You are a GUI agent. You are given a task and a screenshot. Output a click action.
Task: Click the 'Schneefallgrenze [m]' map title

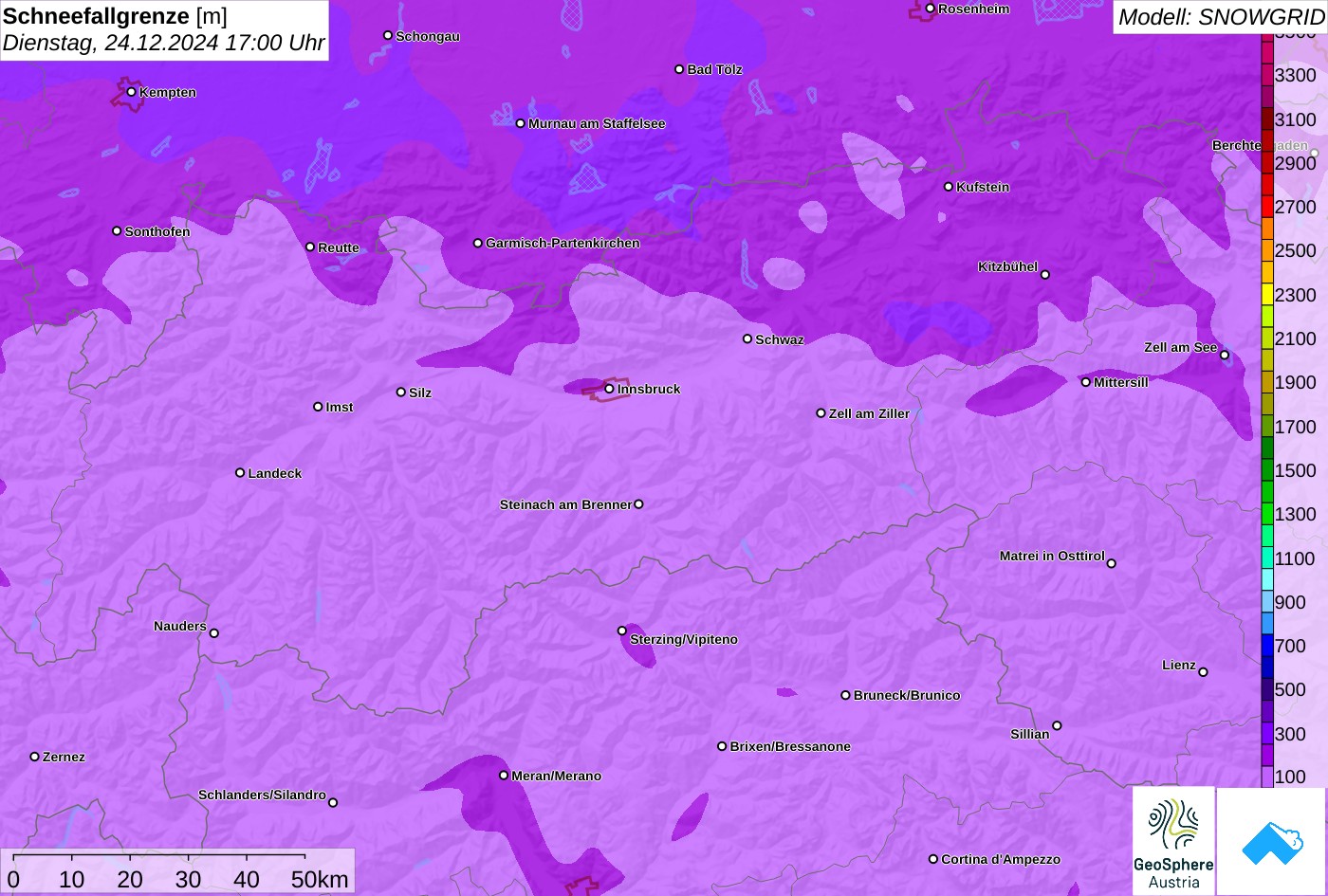click(x=116, y=16)
